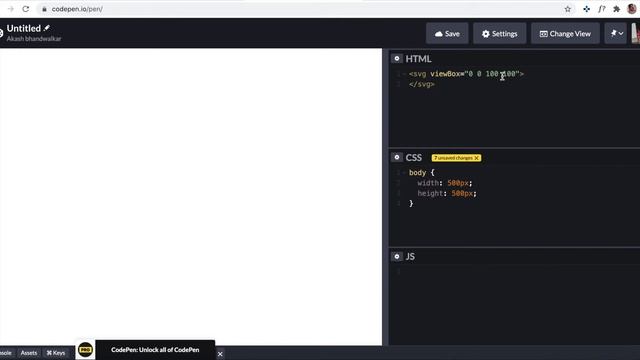Open the Unlock all of CodePen link
This screenshot has width=640, height=360.
pos(155,350)
